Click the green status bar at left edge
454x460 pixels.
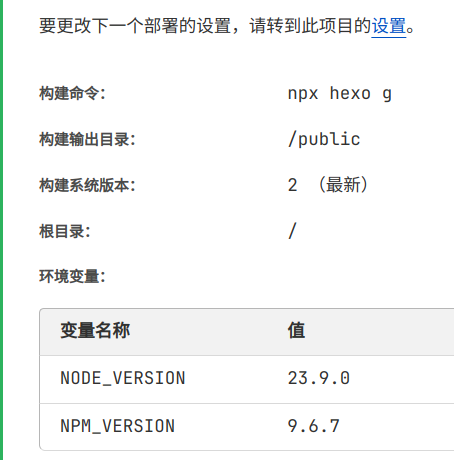pyautogui.click(x=1, y=230)
